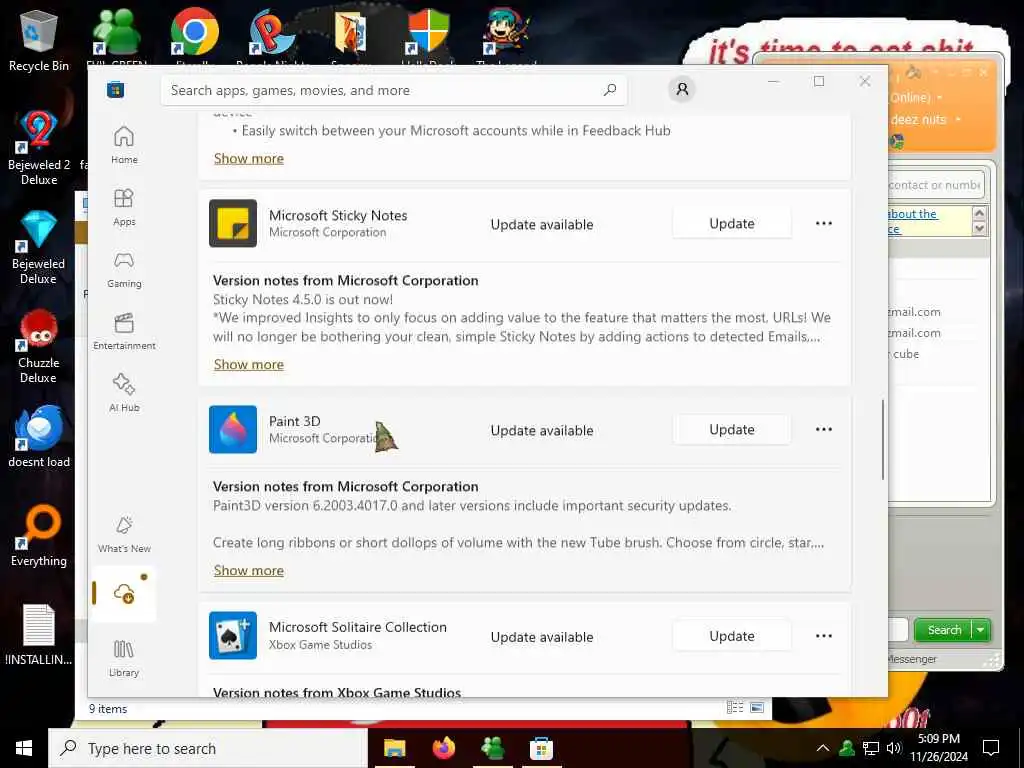Image resolution: width=1024 pixels, height=768 pixels.
Task: Switch Explorer to details view icon
Action: tap(735, 707)
